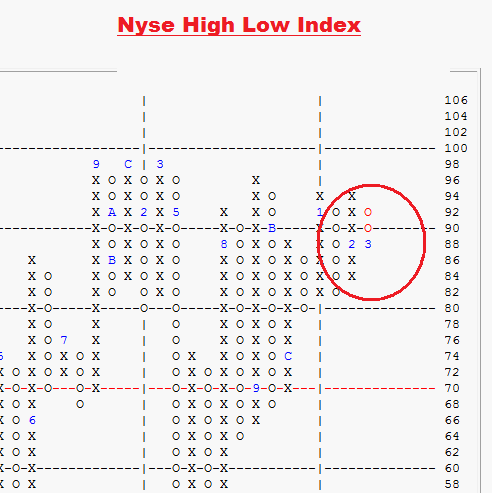Select the 64 scale value

click(452, 436)
